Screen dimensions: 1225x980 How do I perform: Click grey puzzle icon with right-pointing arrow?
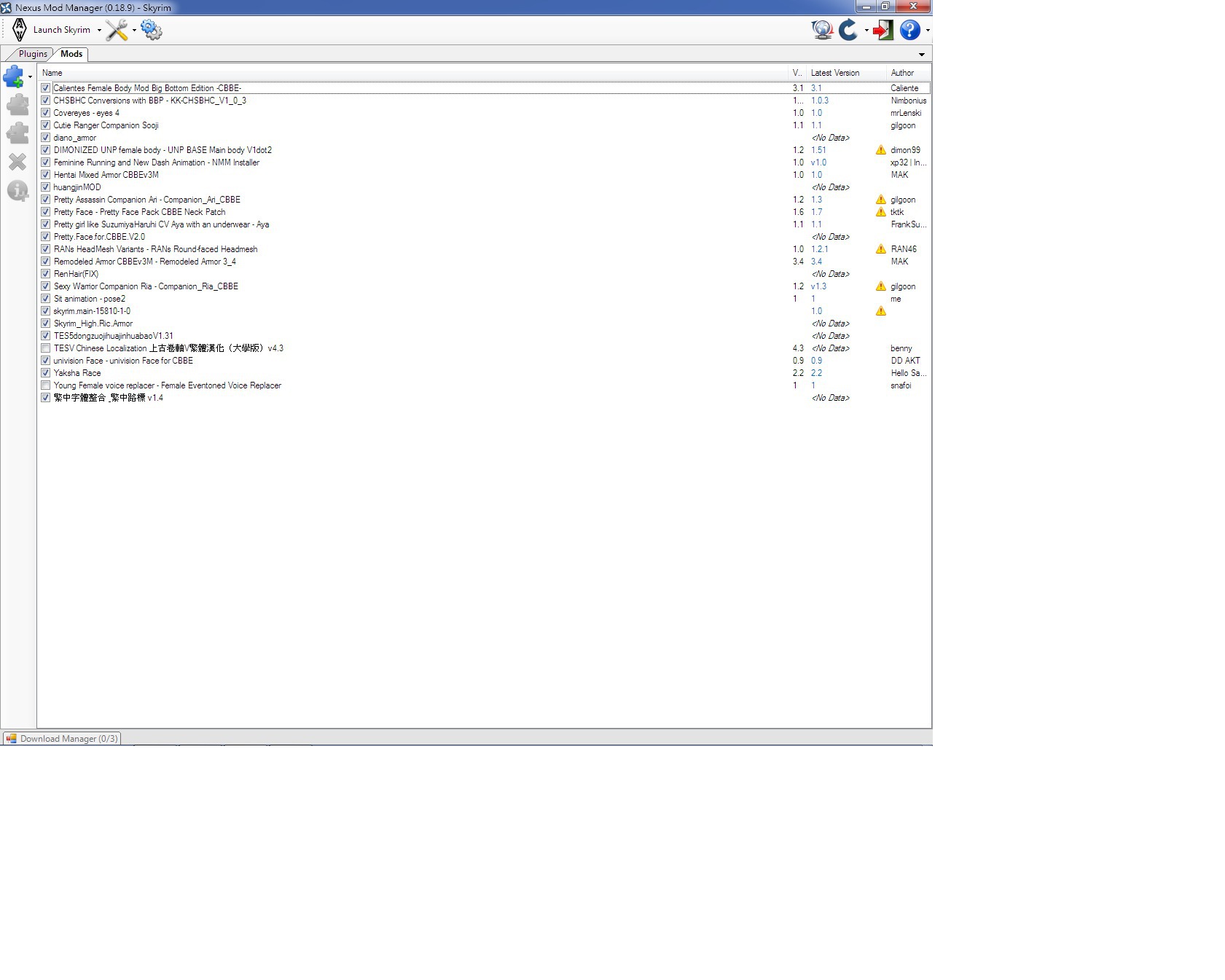[x=17, y=105]
